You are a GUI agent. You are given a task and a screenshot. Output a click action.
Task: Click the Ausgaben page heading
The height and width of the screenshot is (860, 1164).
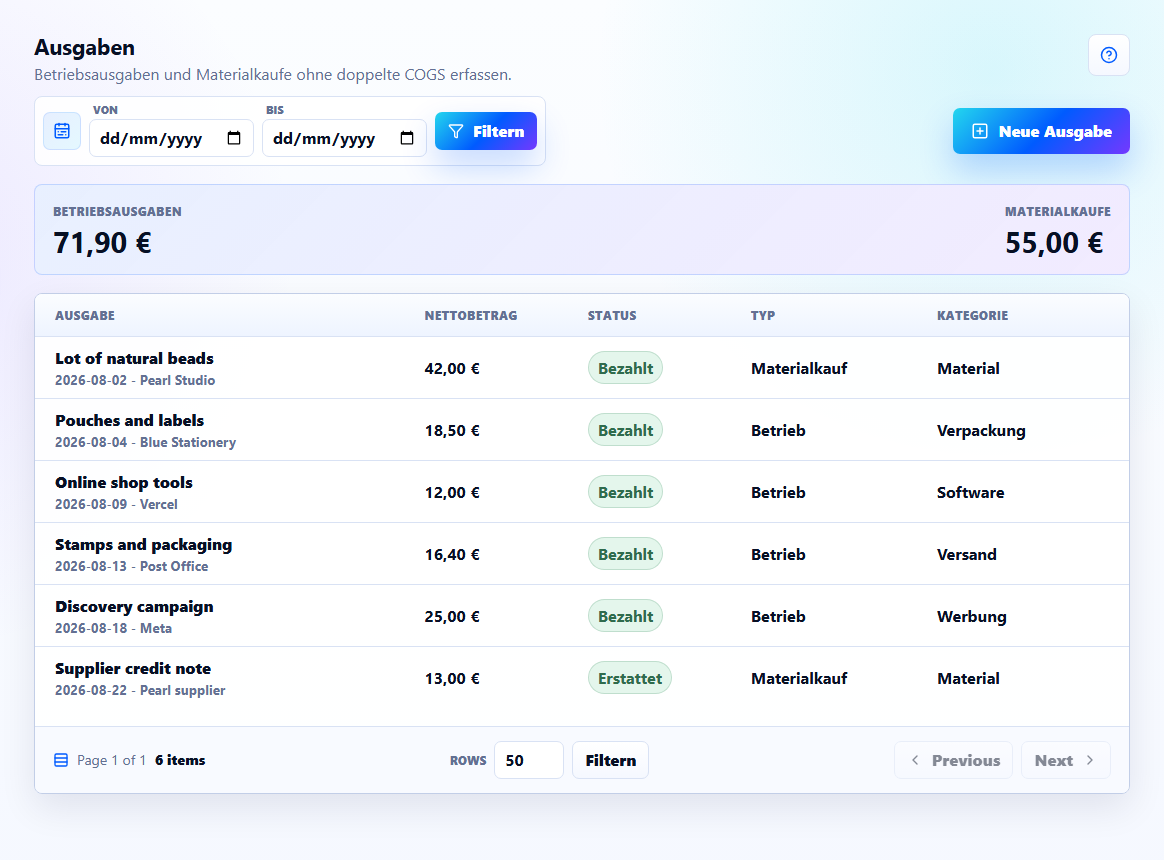pos(85,48)
